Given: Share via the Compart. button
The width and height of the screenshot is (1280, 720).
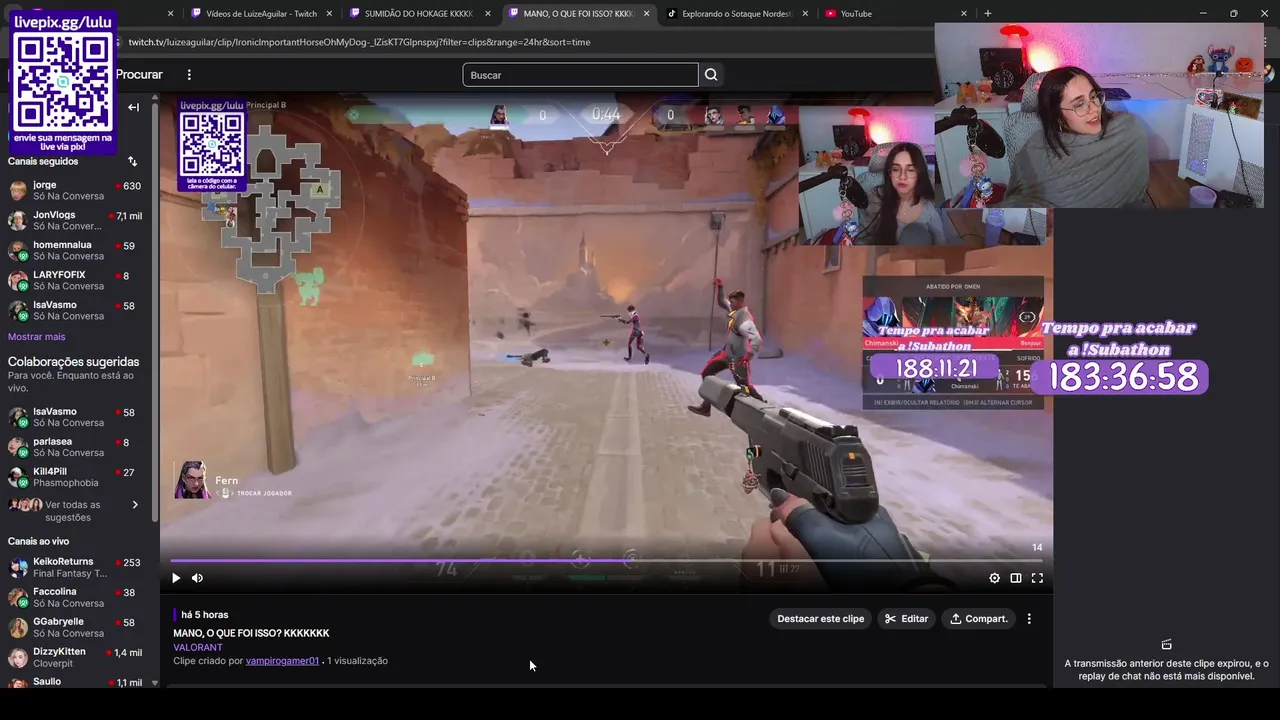Looking at the screenshot, I should tap(978, 619).
